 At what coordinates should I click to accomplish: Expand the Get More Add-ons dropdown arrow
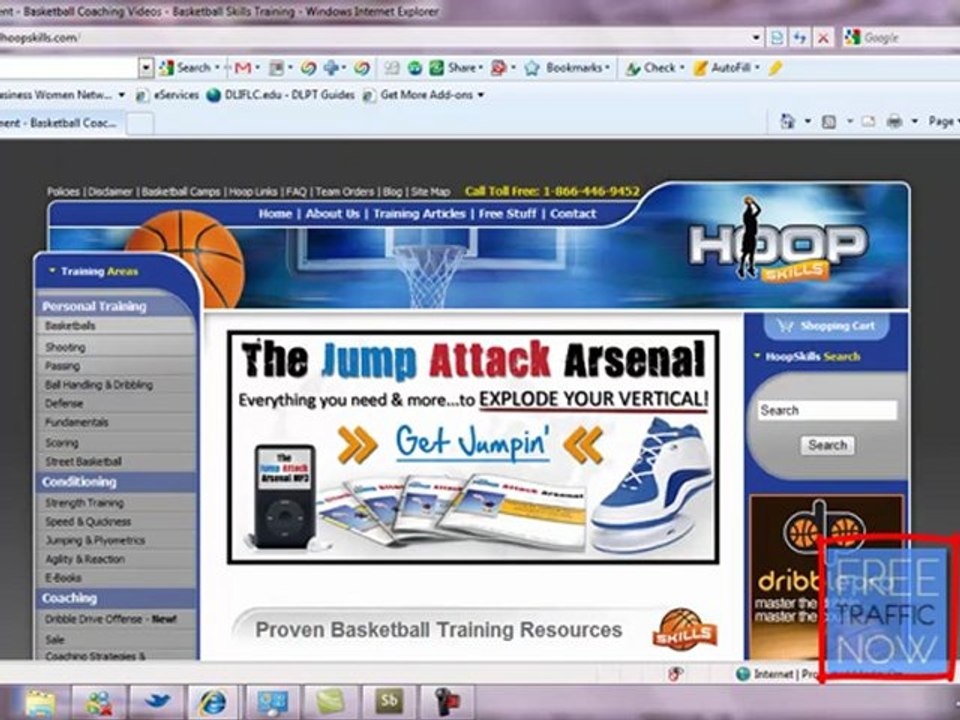(x=481, y=95)
